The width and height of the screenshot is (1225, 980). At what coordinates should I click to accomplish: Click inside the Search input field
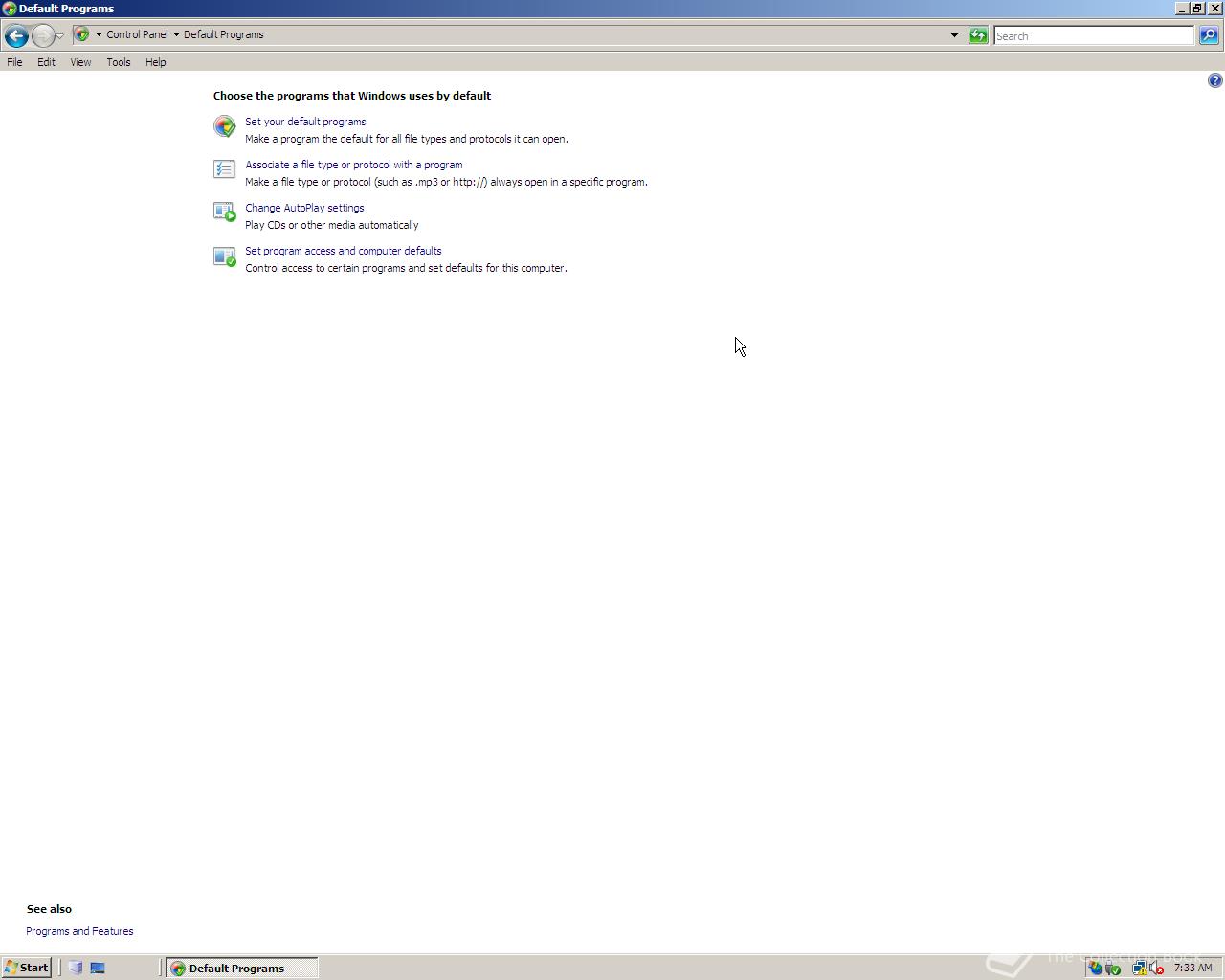[1094, 35]
